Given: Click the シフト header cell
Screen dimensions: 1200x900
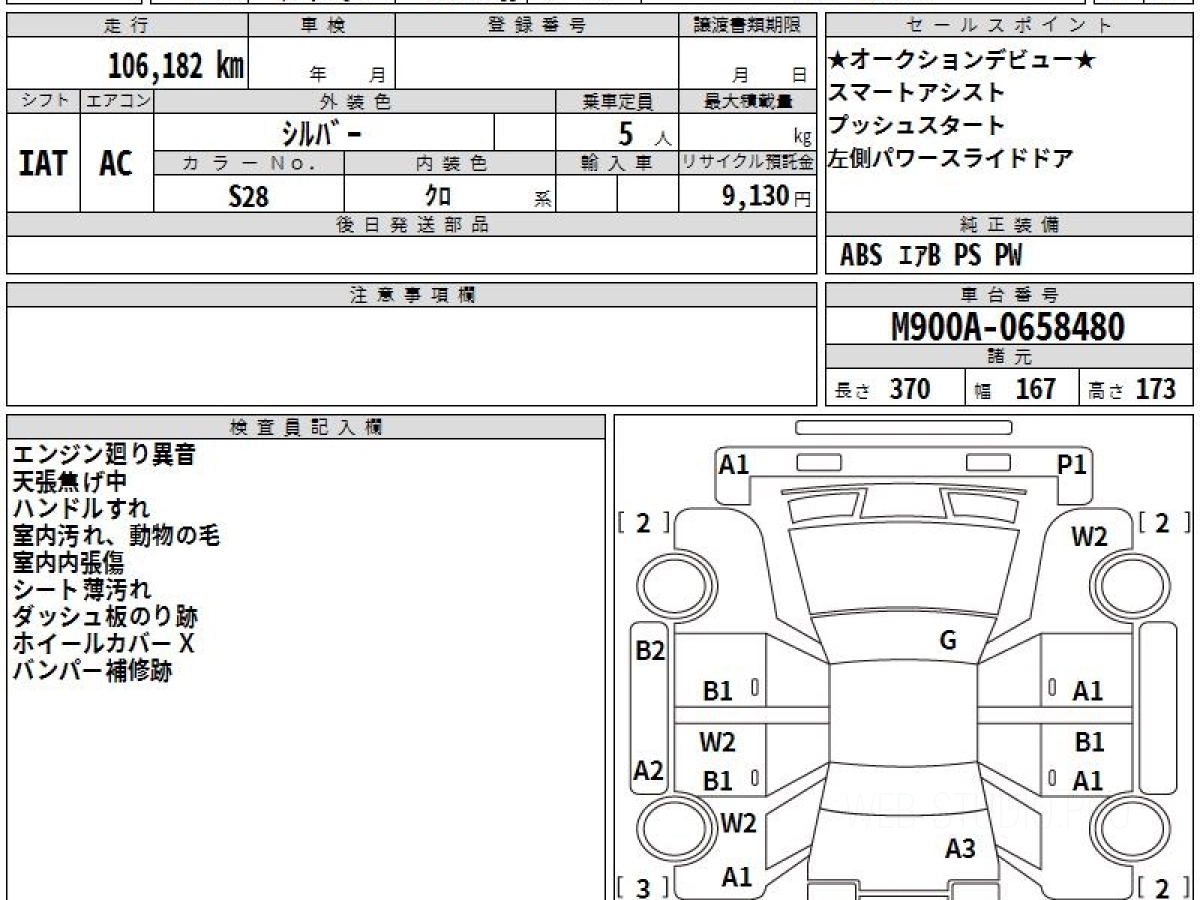Looking at the screenshot, I should click(x=44, y=101).
